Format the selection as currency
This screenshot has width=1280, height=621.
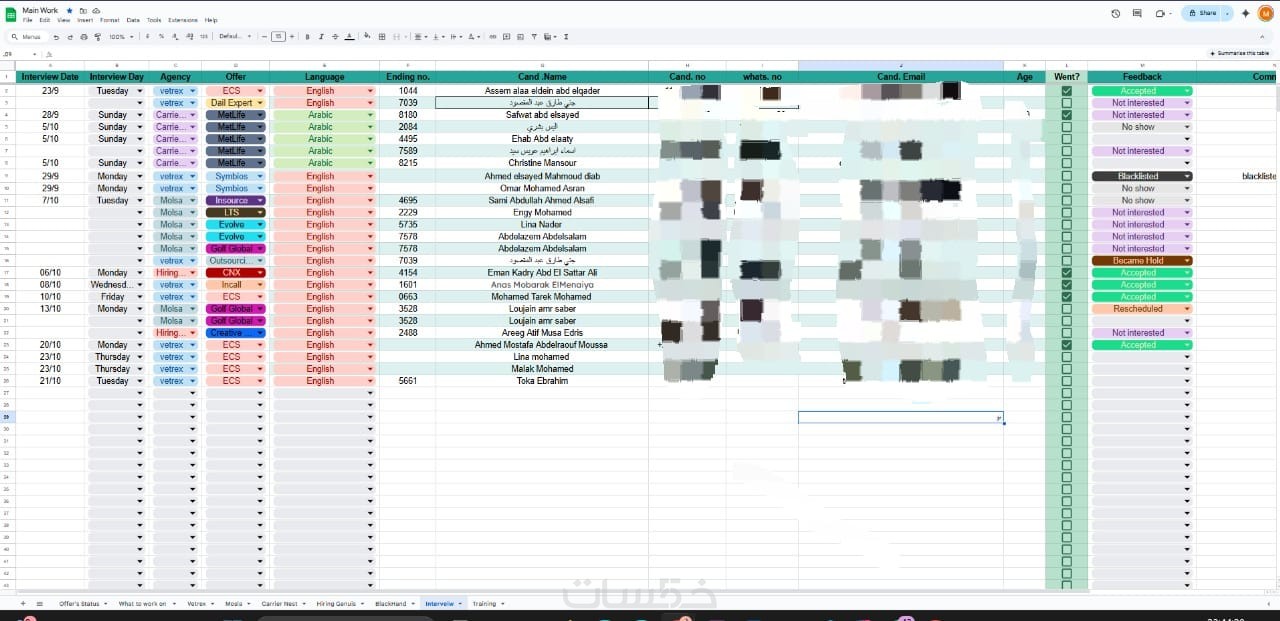pos(147,36)
